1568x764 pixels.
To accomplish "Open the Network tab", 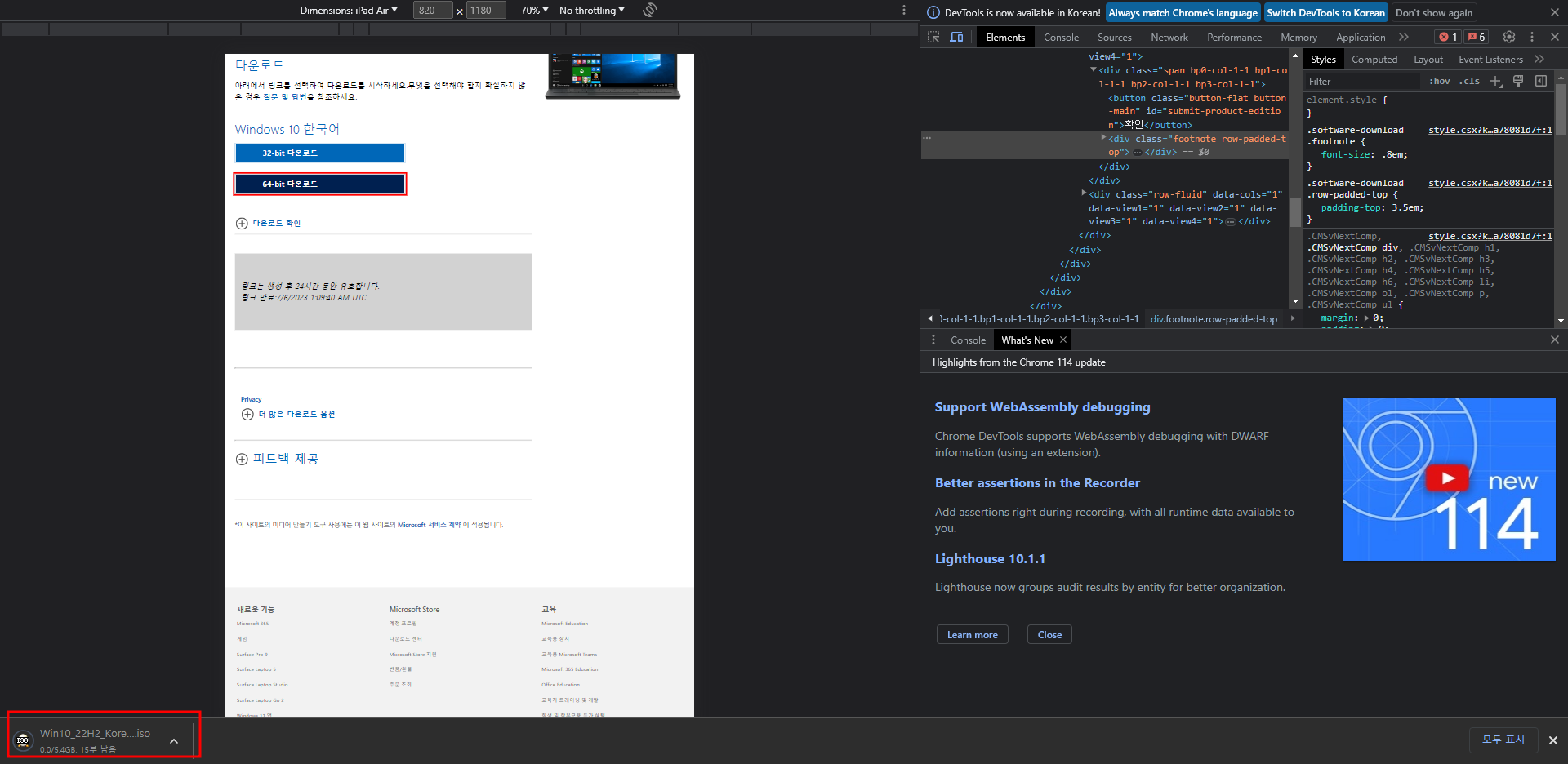I will click(1169, 37).
